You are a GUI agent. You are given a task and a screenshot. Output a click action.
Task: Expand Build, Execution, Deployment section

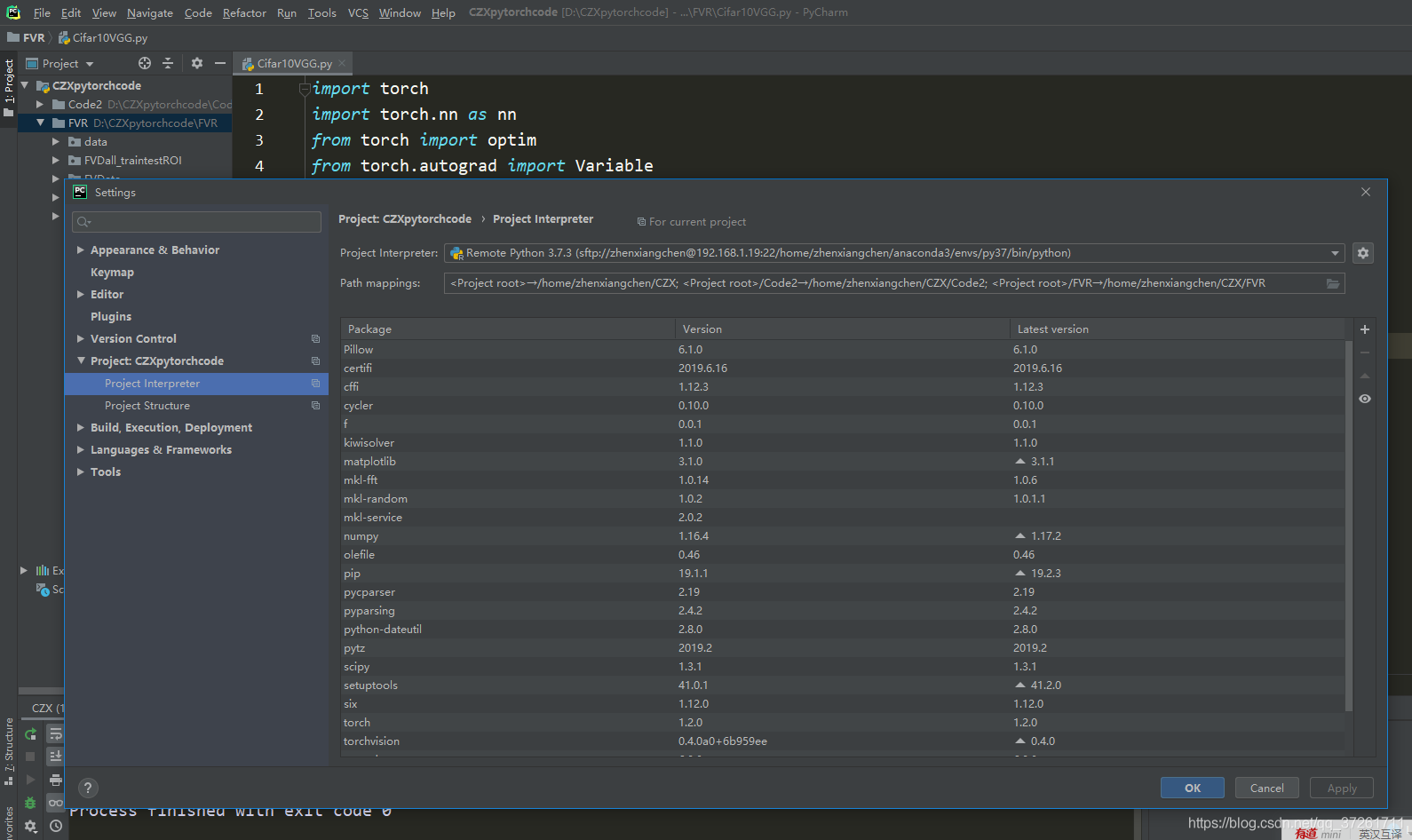coord(81,428)
